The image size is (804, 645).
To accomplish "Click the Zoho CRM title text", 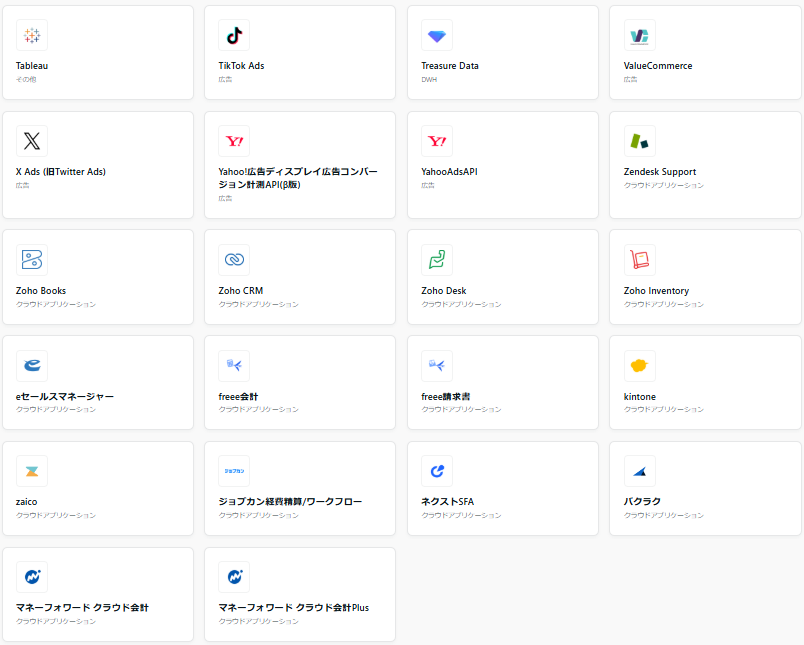I will click(240, 291).
